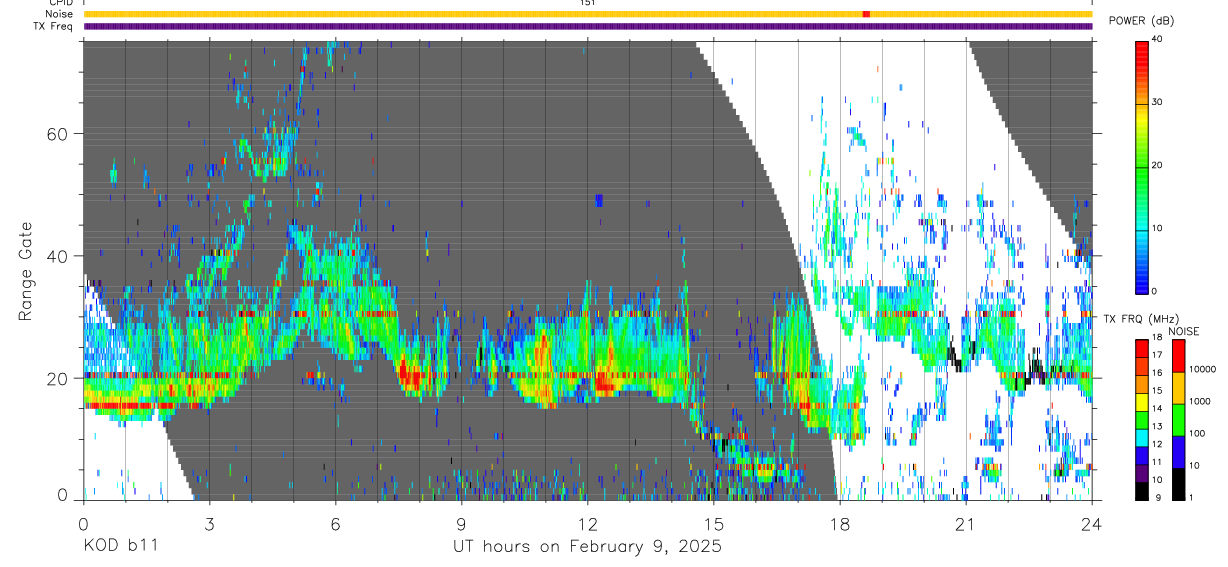Click the 6 hour tick label
Image resolution: width=1228 pixels, height=567 pixels.
pyautogui.click(x=336, y=523)
